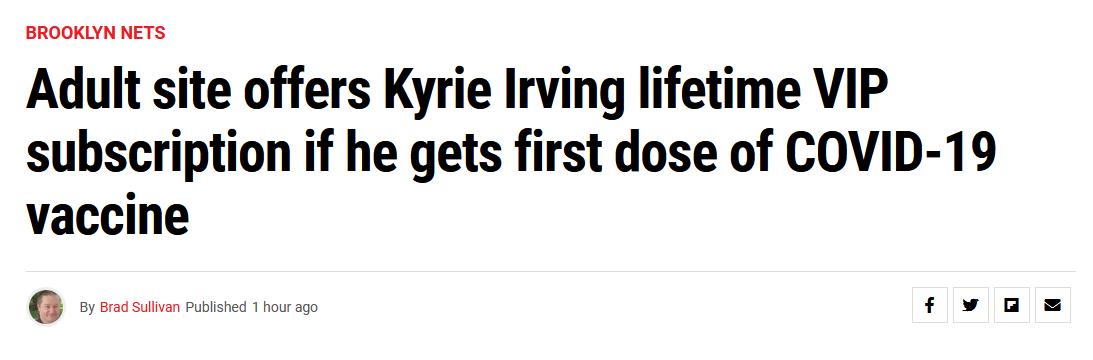This screenshot has width=1093, height=360.
Task: Click the divider line below the headline
Action: [x=551, y=271]
